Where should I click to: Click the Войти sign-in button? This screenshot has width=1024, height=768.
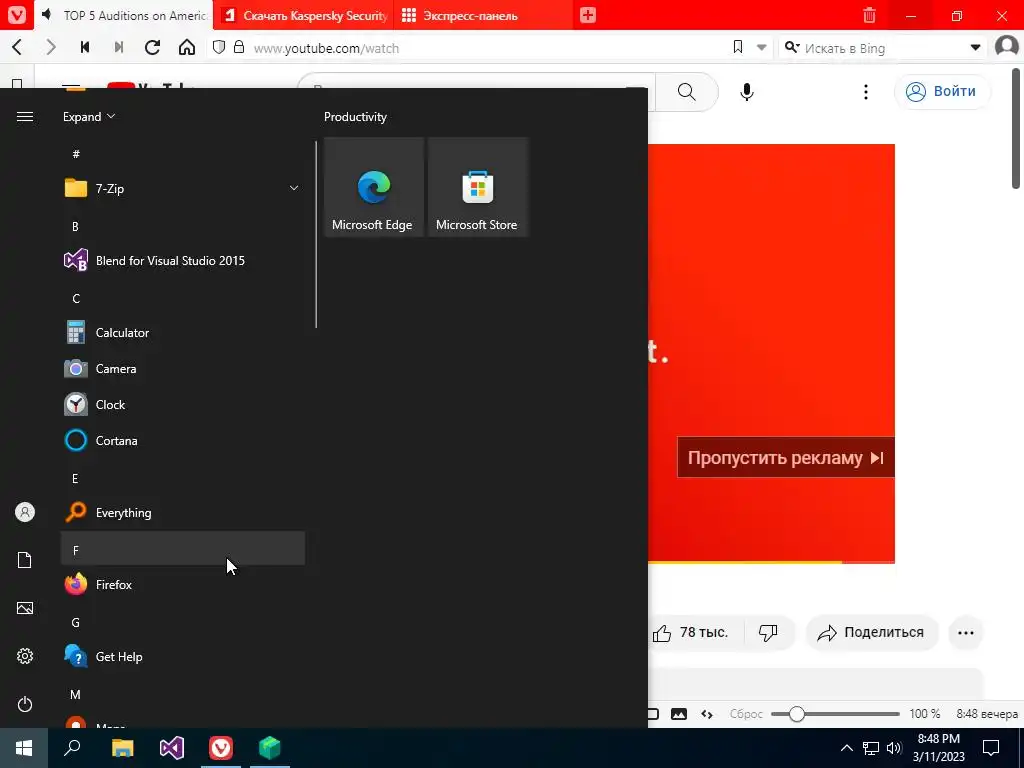942,91
